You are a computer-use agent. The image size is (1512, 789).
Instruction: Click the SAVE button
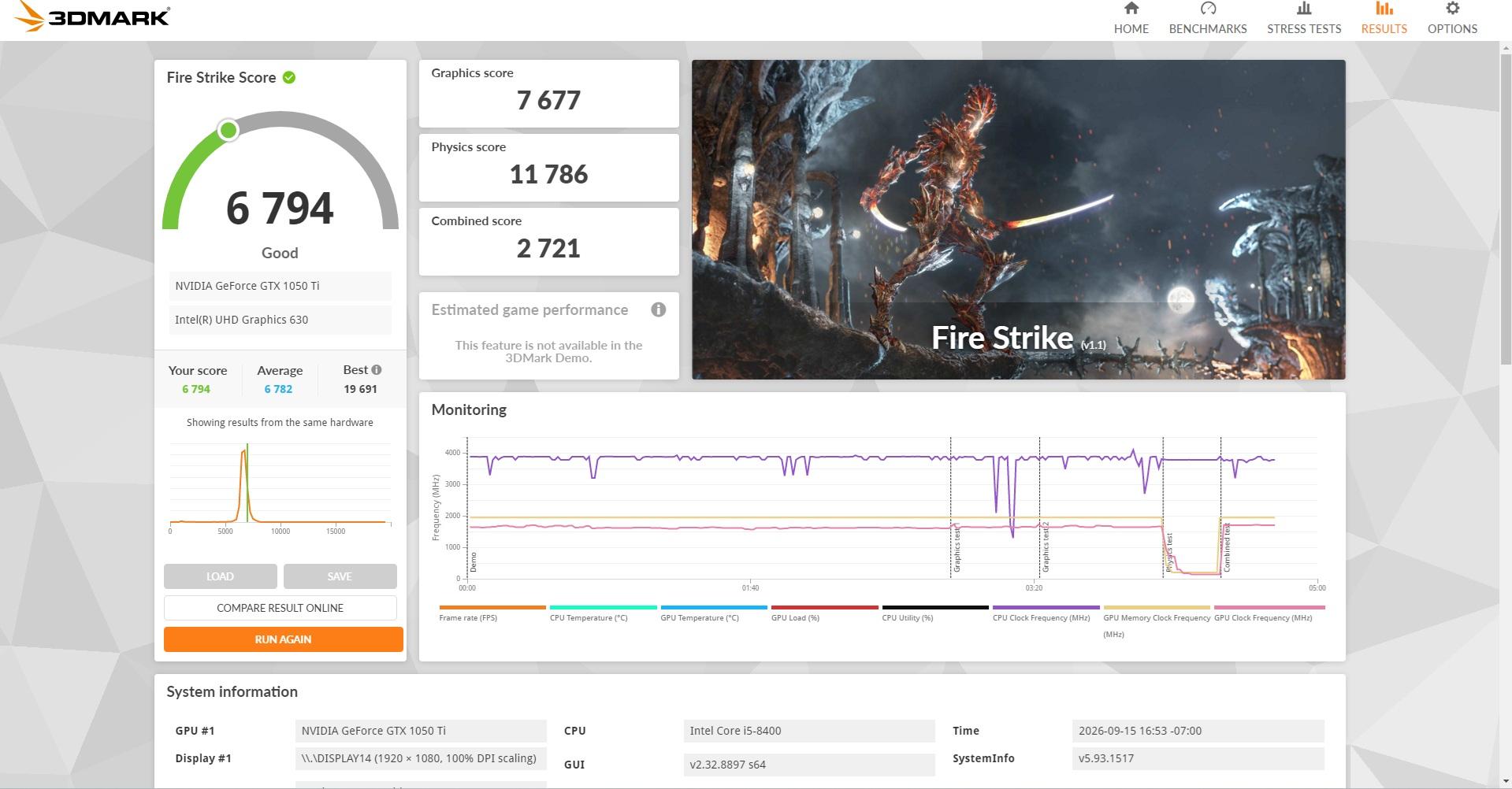coord(340,576)
